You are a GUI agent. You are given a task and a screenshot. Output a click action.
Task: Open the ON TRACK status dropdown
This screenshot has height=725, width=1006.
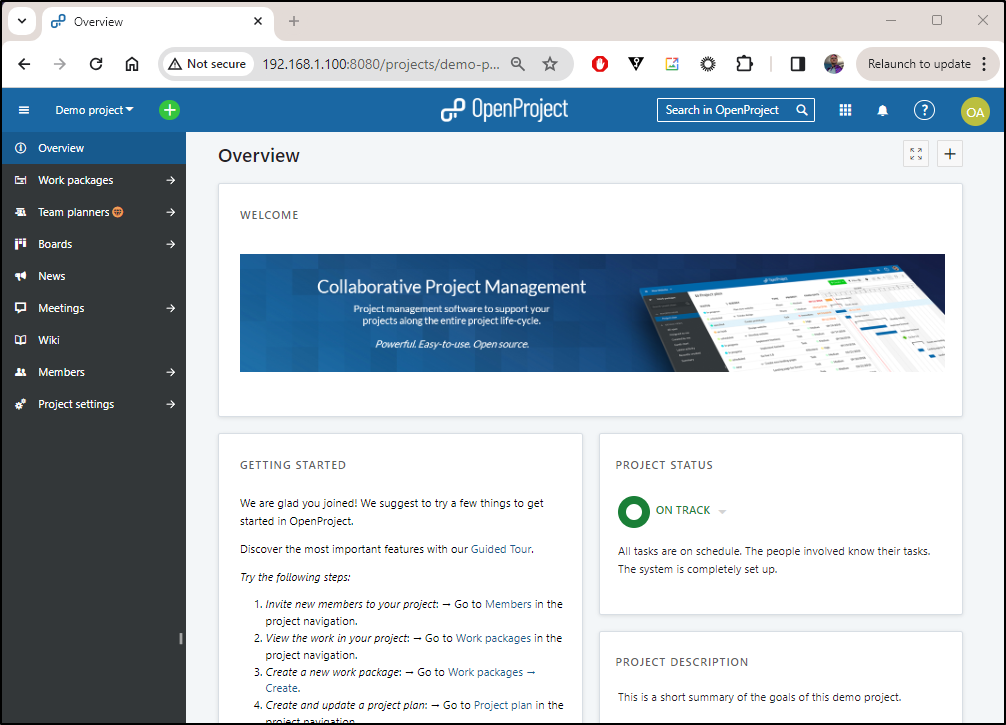[690, 511]
